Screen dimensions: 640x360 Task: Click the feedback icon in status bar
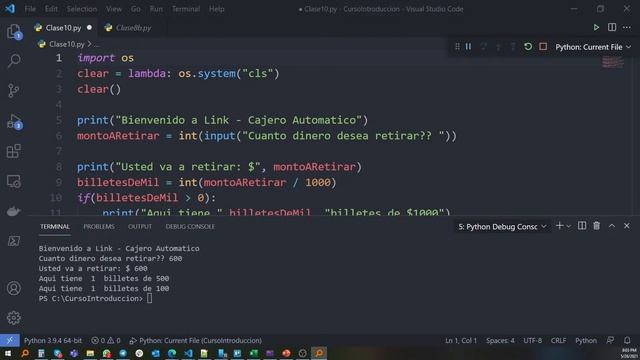pyautogui.click(x=610, y=340)
